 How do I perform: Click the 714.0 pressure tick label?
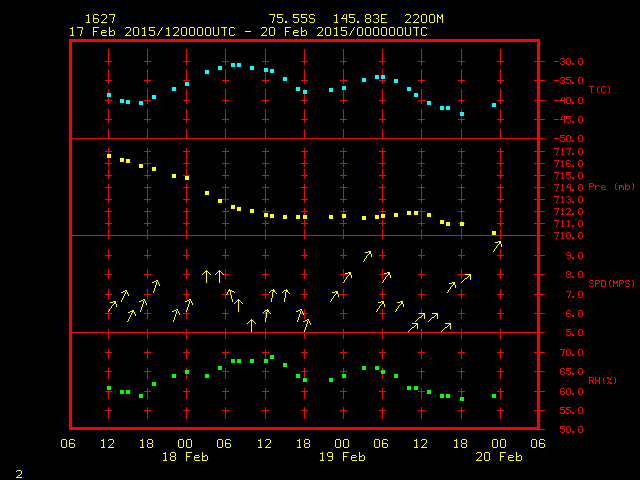coord(568,188)
